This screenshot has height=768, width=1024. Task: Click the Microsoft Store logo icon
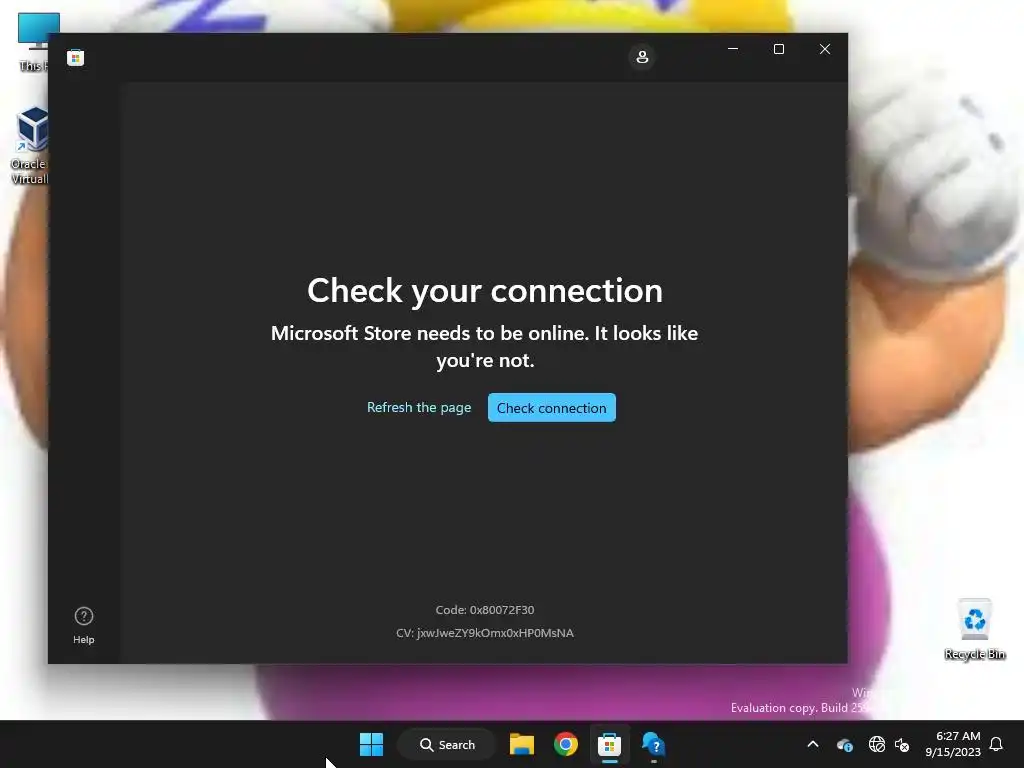pyautogui.click(x=75, y=57)
